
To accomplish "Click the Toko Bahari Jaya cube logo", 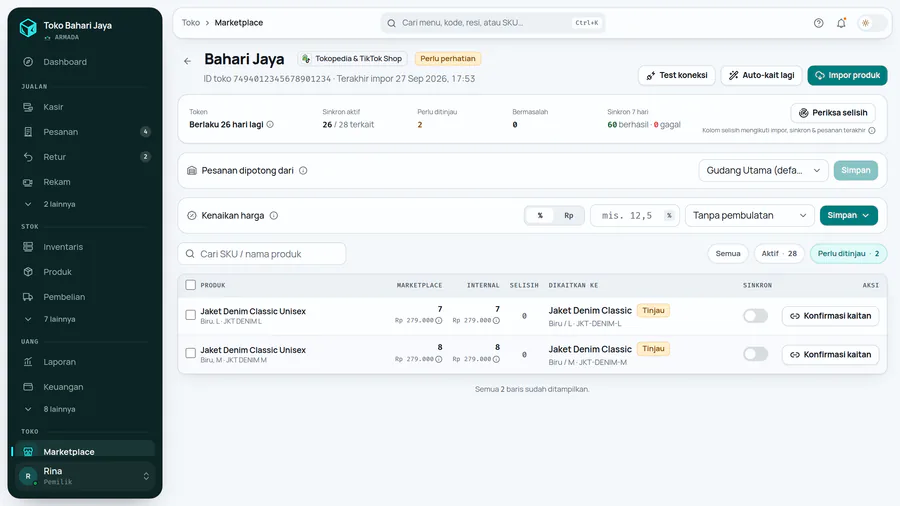I will (x=28, y=27).
